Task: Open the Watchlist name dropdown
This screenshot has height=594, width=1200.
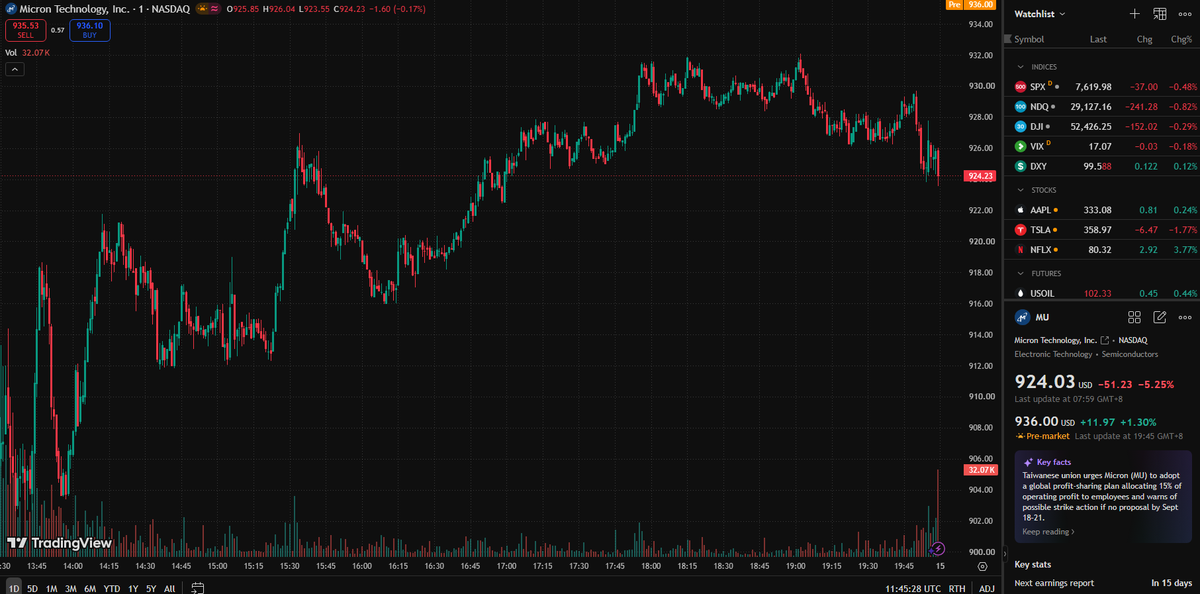Action: point(1040,14)
